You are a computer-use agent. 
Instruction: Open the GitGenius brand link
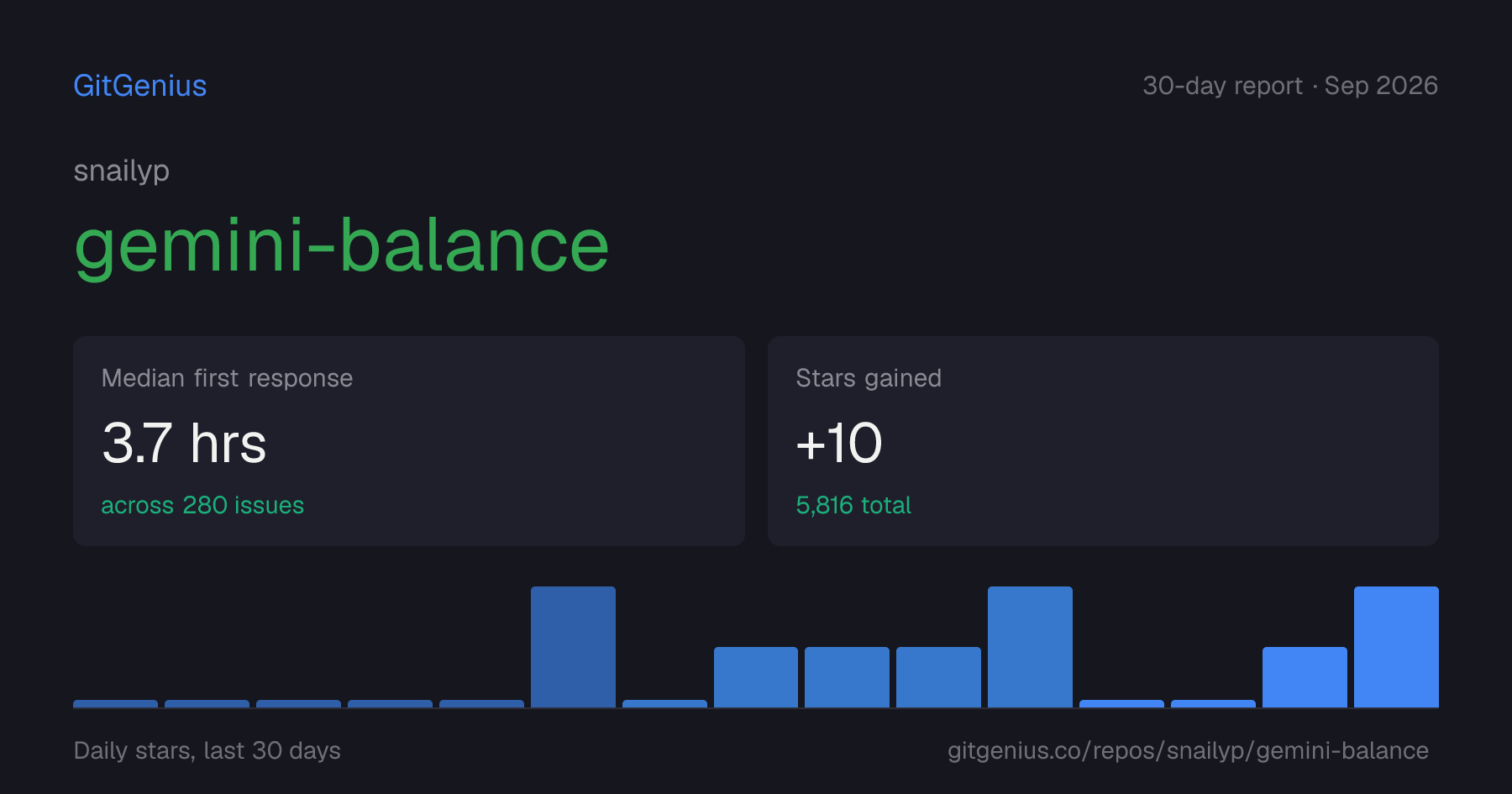140,86
